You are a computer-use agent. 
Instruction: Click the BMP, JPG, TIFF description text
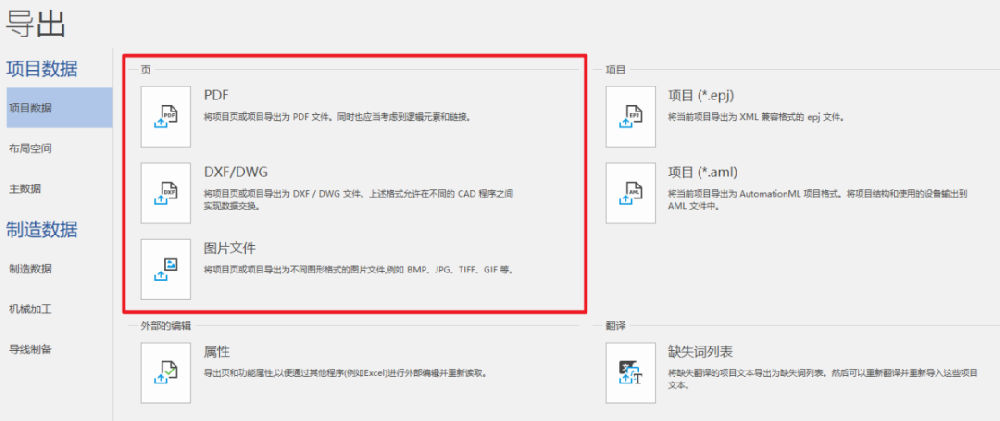[359, 270]
